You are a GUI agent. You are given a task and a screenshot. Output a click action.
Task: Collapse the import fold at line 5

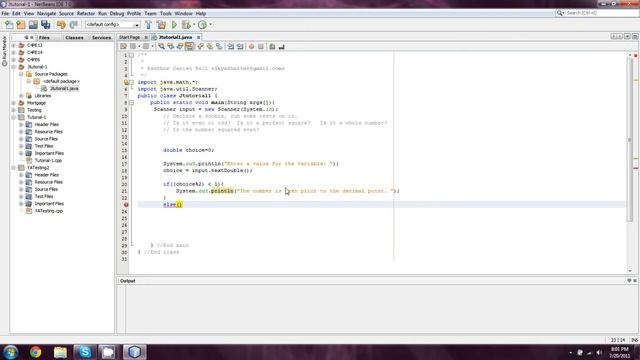tap(131, 82)
